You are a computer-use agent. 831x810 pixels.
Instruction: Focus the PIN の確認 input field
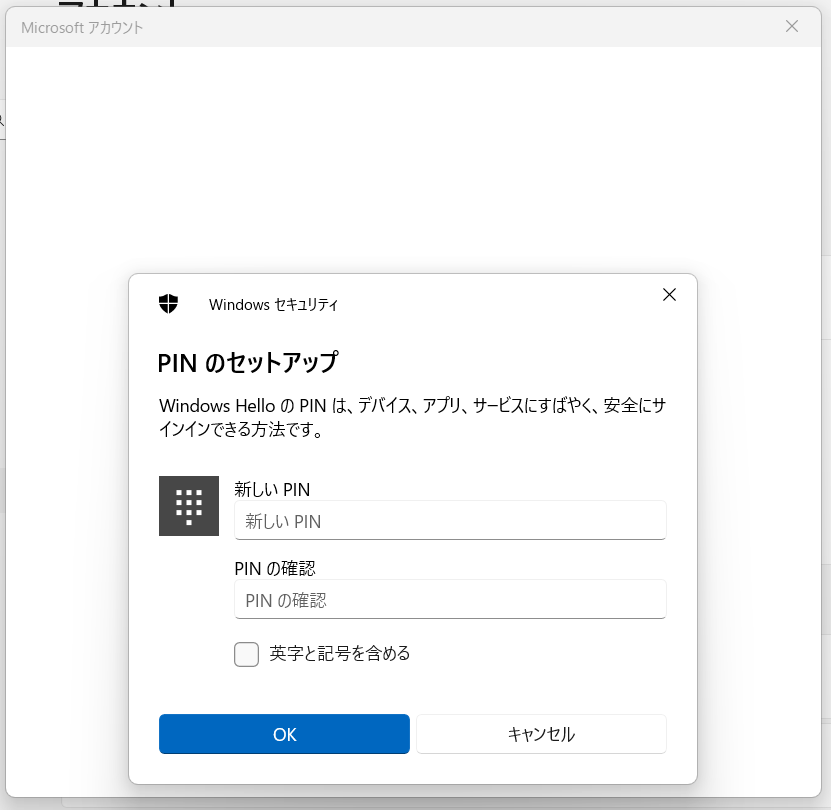tap(450, 600)
